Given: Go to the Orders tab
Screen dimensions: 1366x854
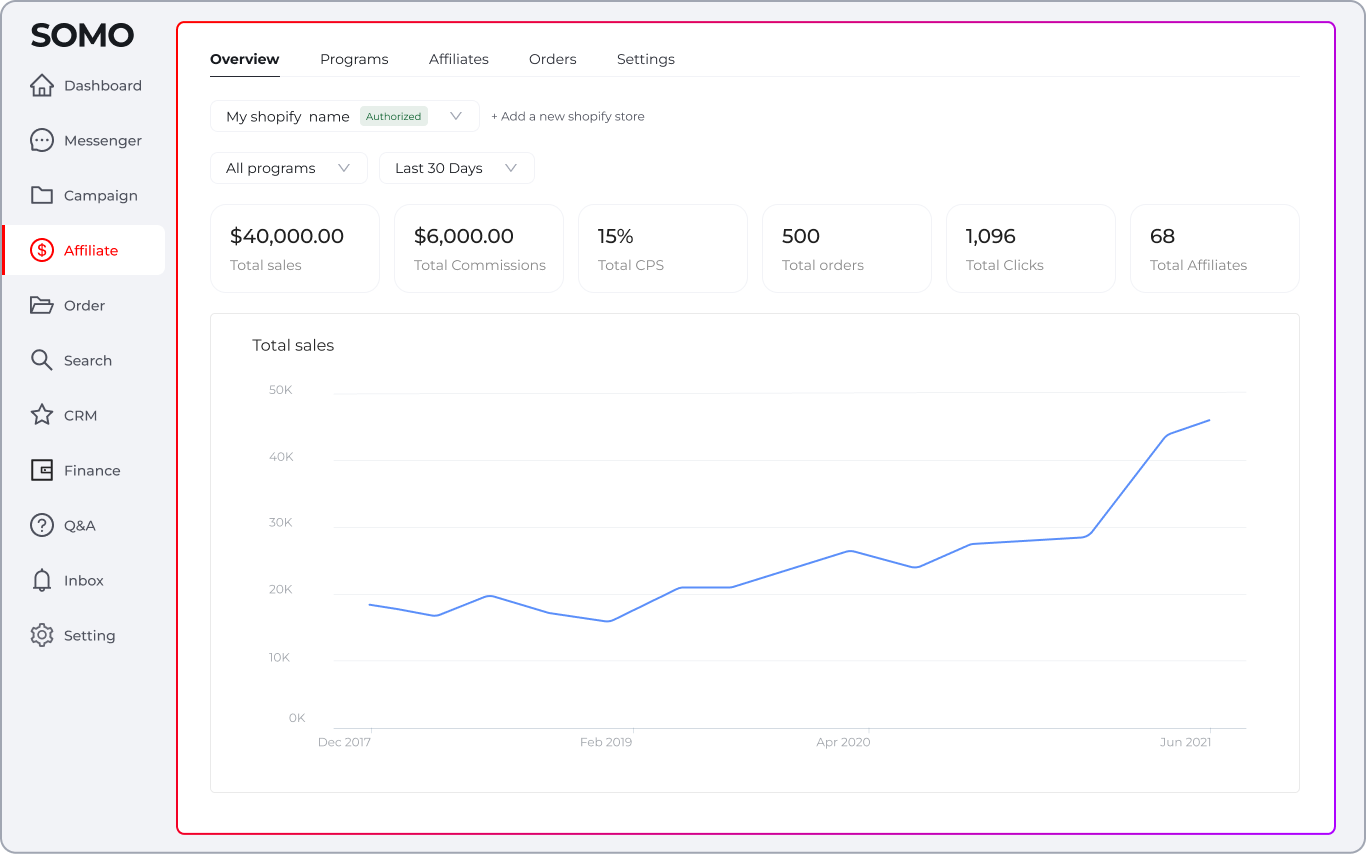Looking at the screenshot, I should 553,59.
